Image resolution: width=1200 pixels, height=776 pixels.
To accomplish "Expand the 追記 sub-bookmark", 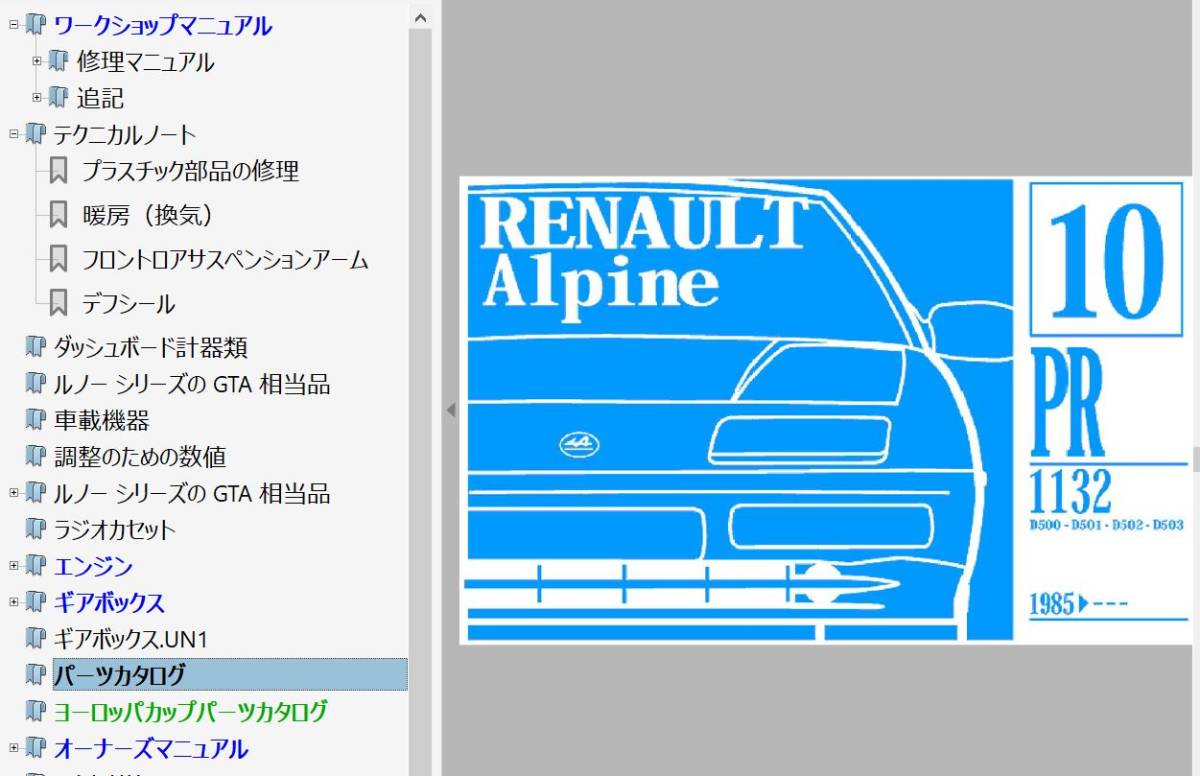I will 37,97.
